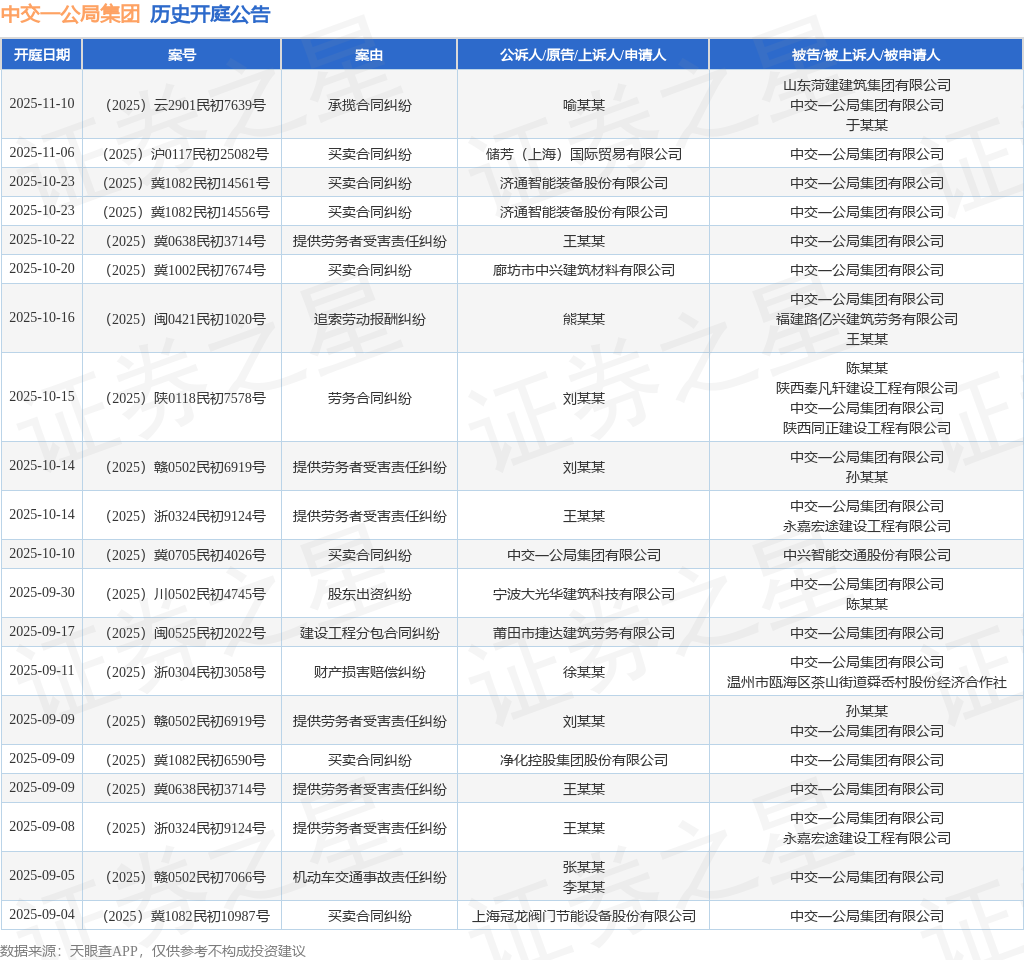Viewport: 1024px width, 960px height.
Task: Click defendant 福建路亿兴建筑劳务有限公司
Action: tap(867, 319)
